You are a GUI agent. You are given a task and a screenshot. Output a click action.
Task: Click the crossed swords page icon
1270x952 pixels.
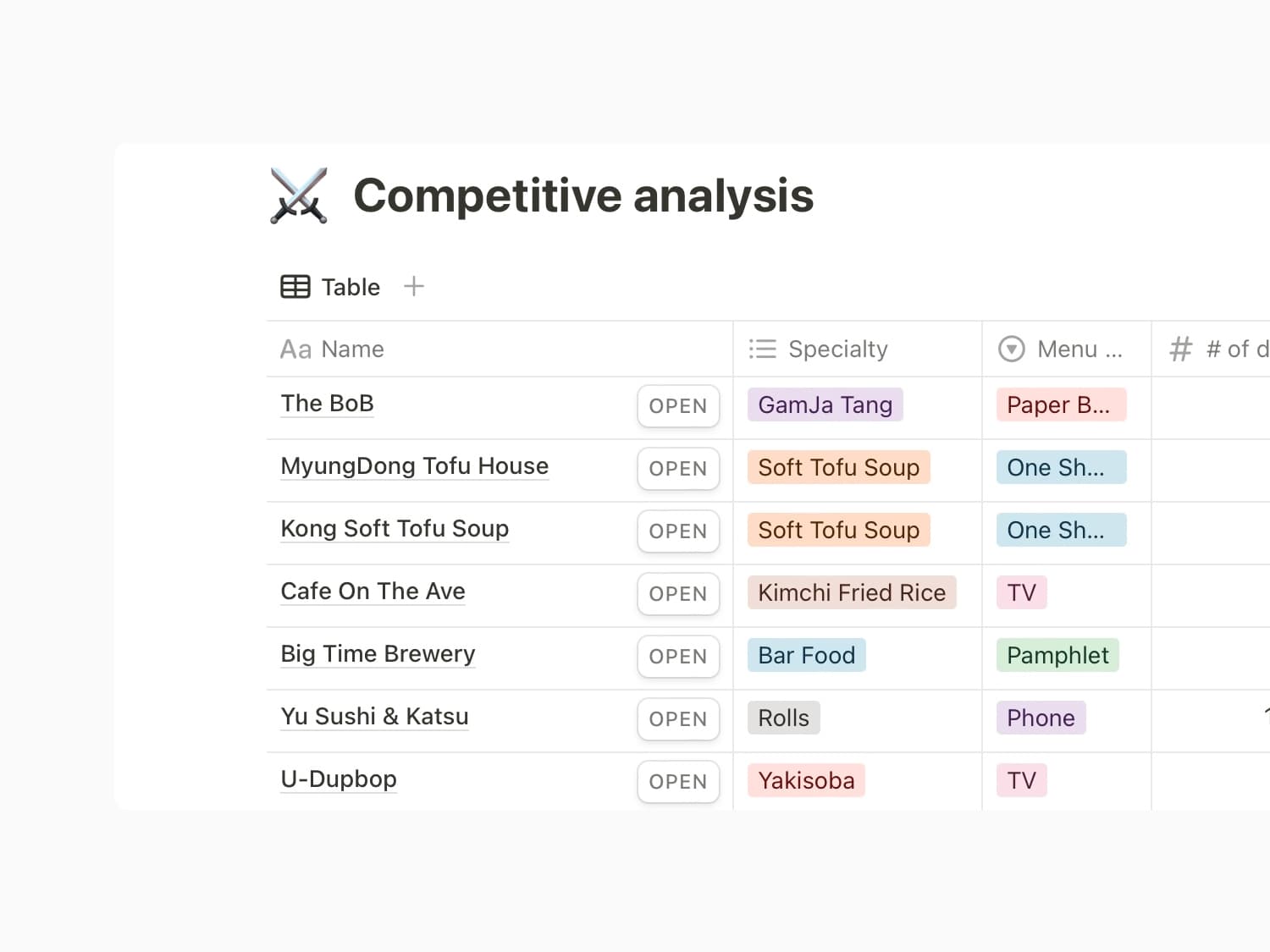coord(298,196)
